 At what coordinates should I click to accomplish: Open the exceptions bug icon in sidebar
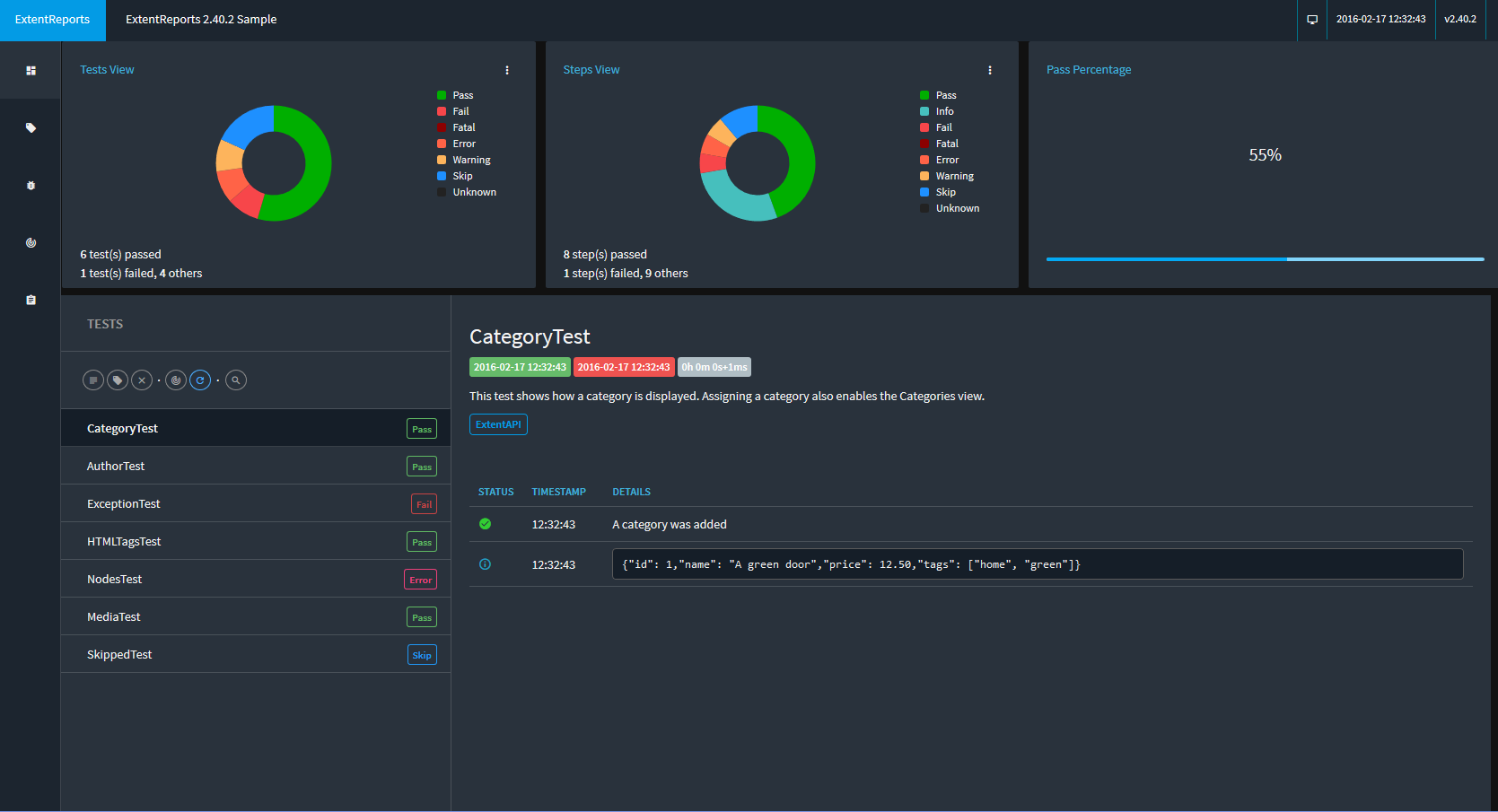click(31, 185)
